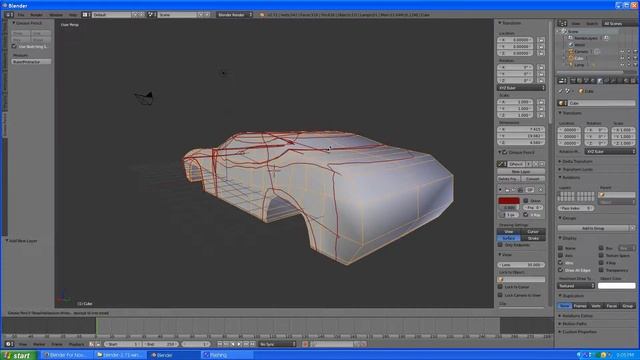Click the red grease pencil color swatch

point(509,200)
